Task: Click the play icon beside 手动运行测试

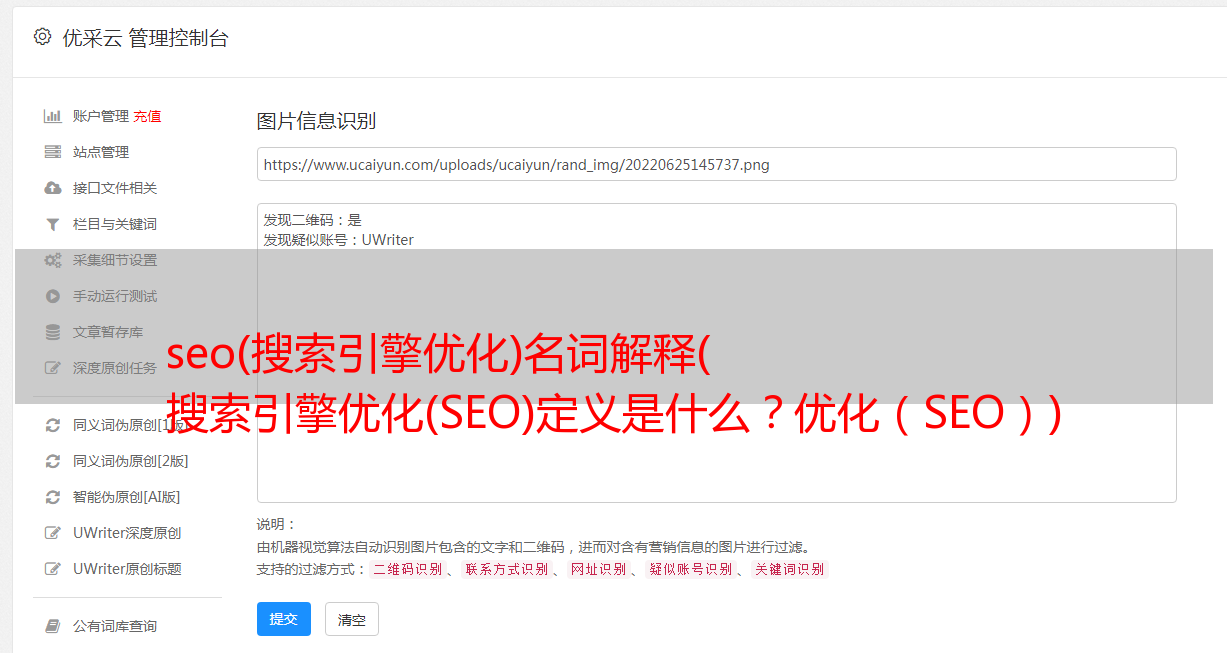Action: click(x=53, y=296)
